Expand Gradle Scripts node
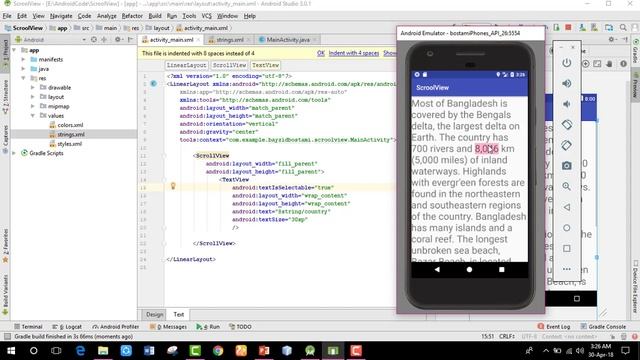This screenshot has height=360, width=640. click(14, 153)
